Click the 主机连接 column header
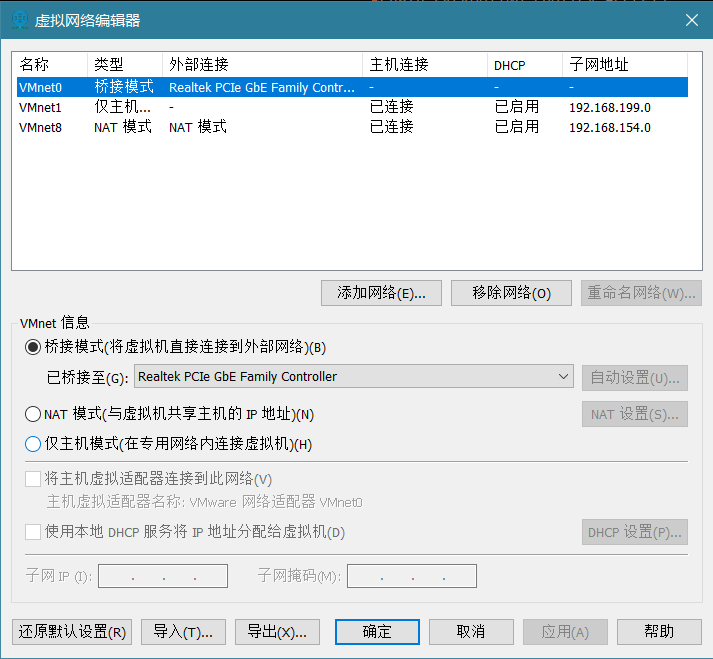Image resolution: width=713 pixels, height=659 pixels. pyautogui.click(x=425, y=65)
